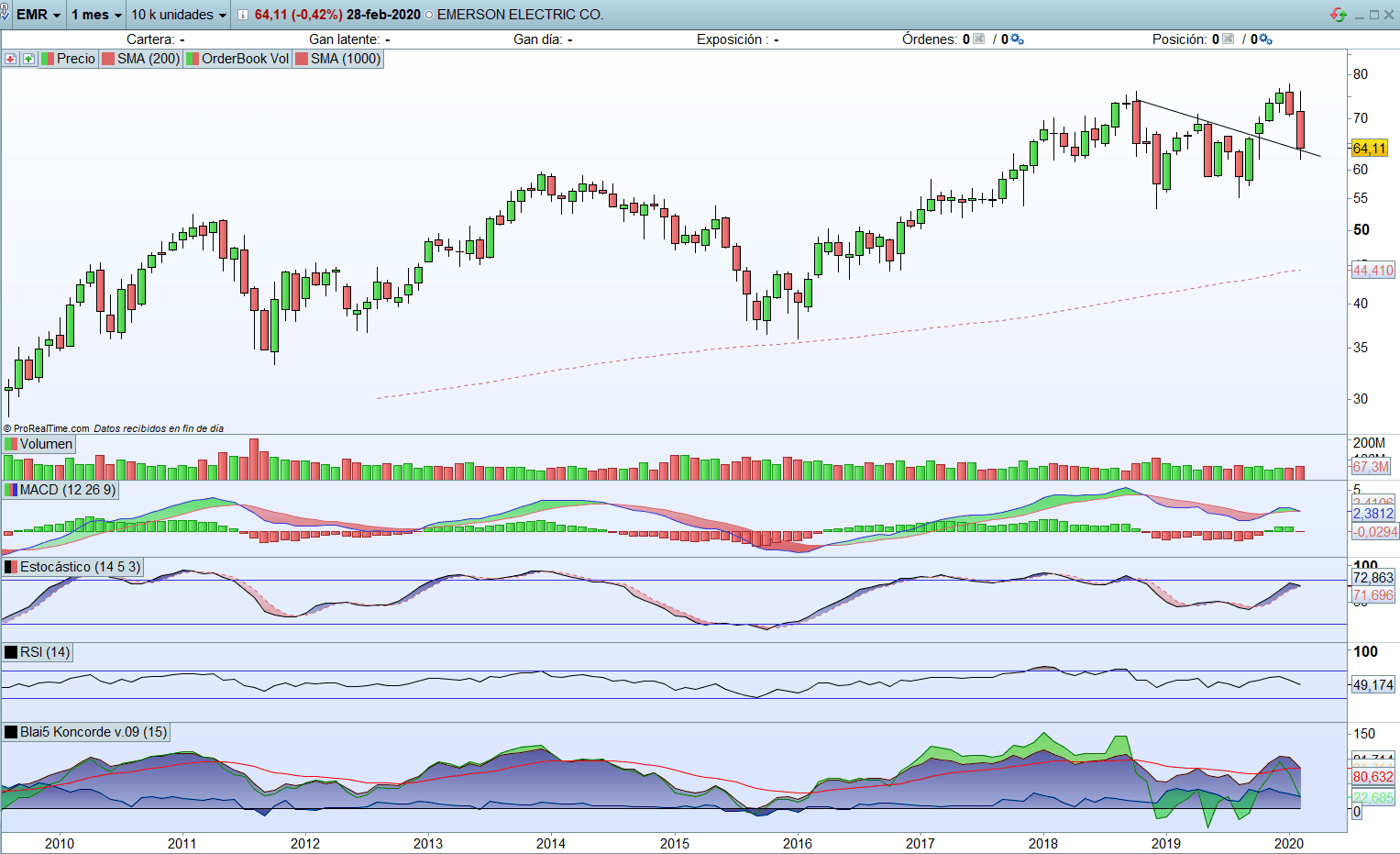Click the 2010 label on the time axis
Screen dimensions: 1400x854
click(x=60, y=844)
